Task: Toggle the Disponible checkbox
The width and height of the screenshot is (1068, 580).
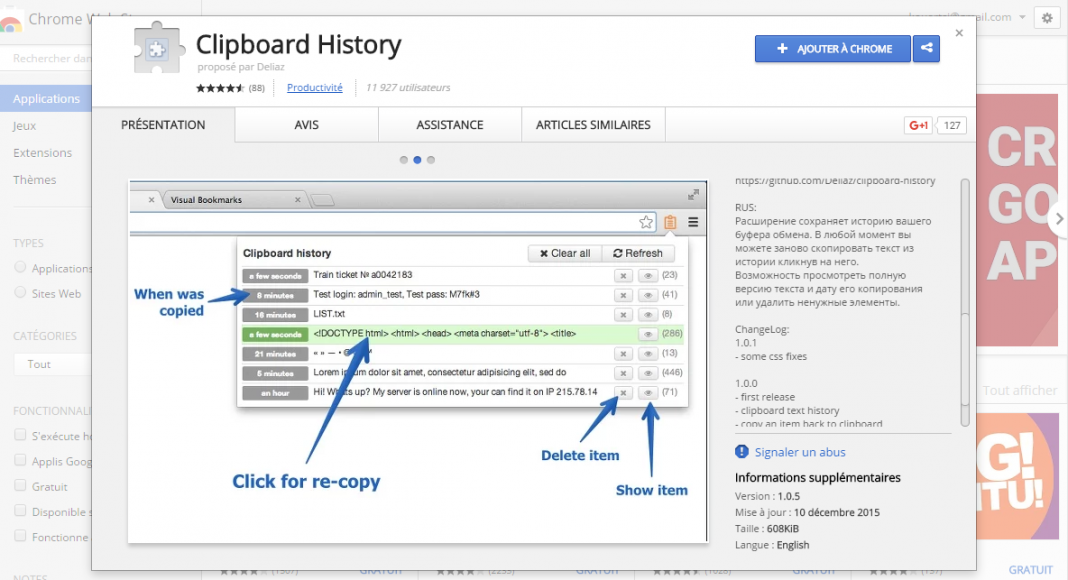Action: (20, 511)
